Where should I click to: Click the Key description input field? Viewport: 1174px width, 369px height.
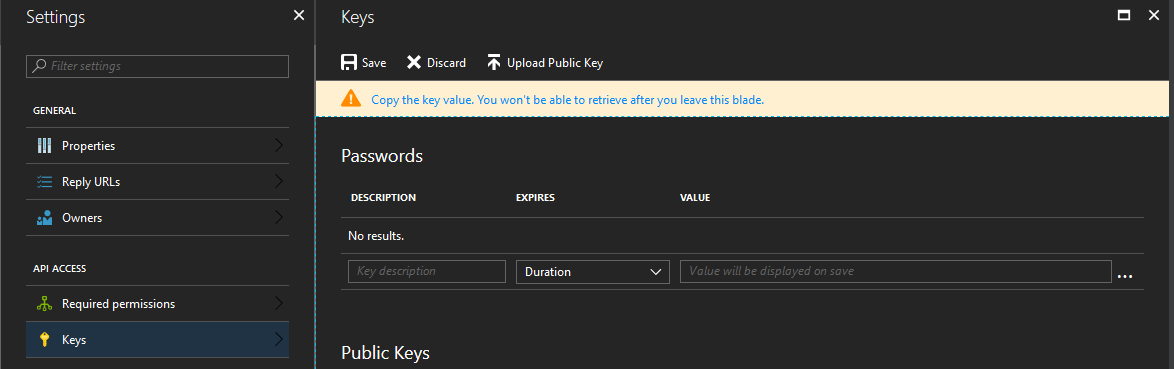[427, 272]
